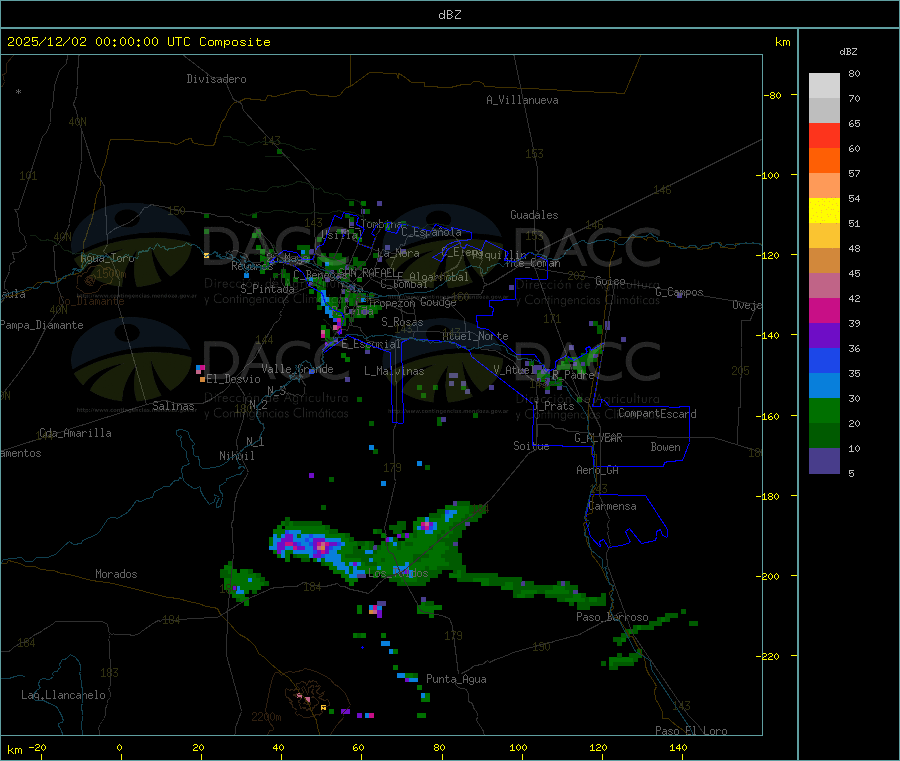Click the 100 km horizontal axis label
900x761 pixels.
point(518,747)
